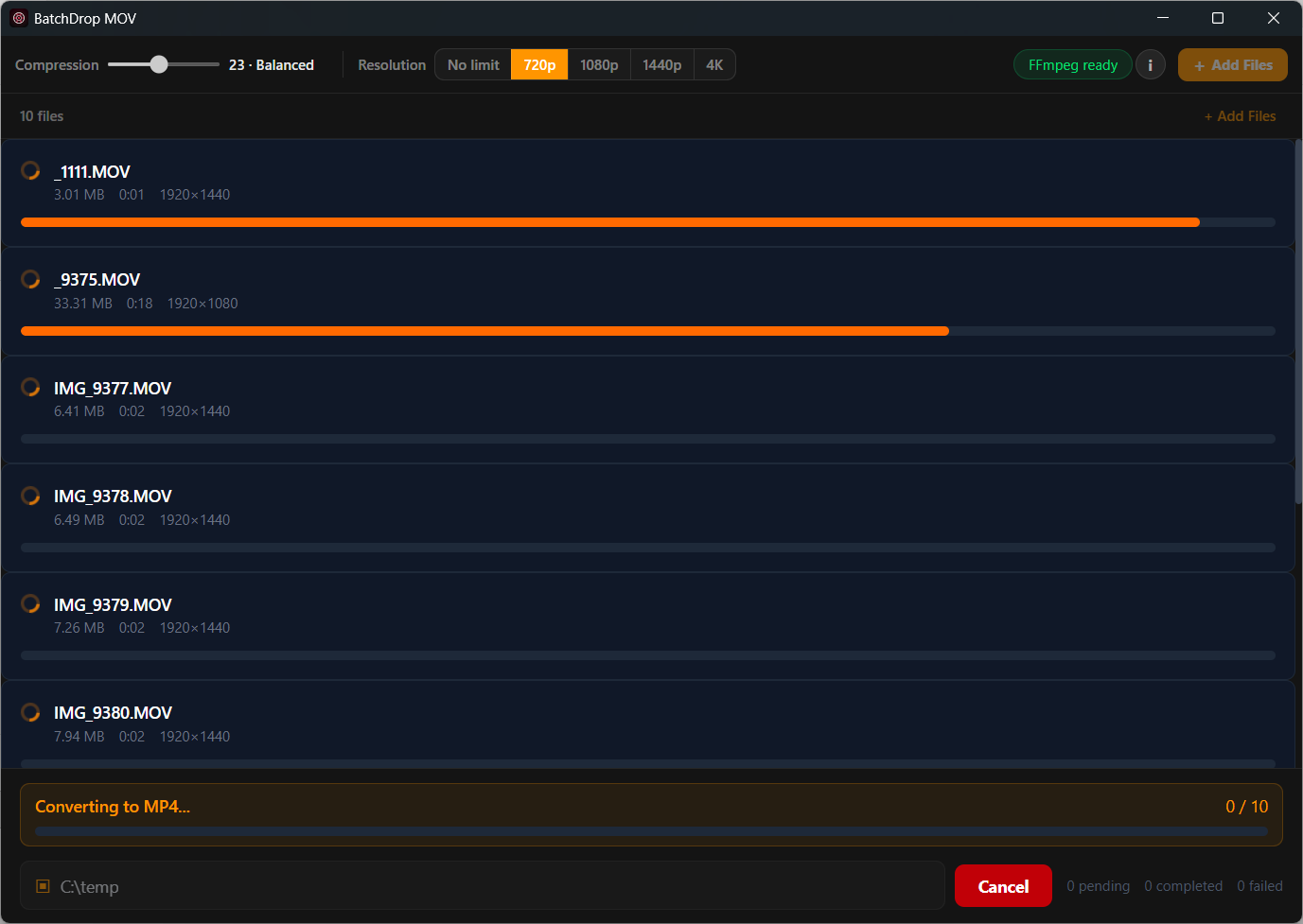This screenshot has width=1303, height=924.
Task: Click the 0 failed status text
Action: (x=1260, y=886)
